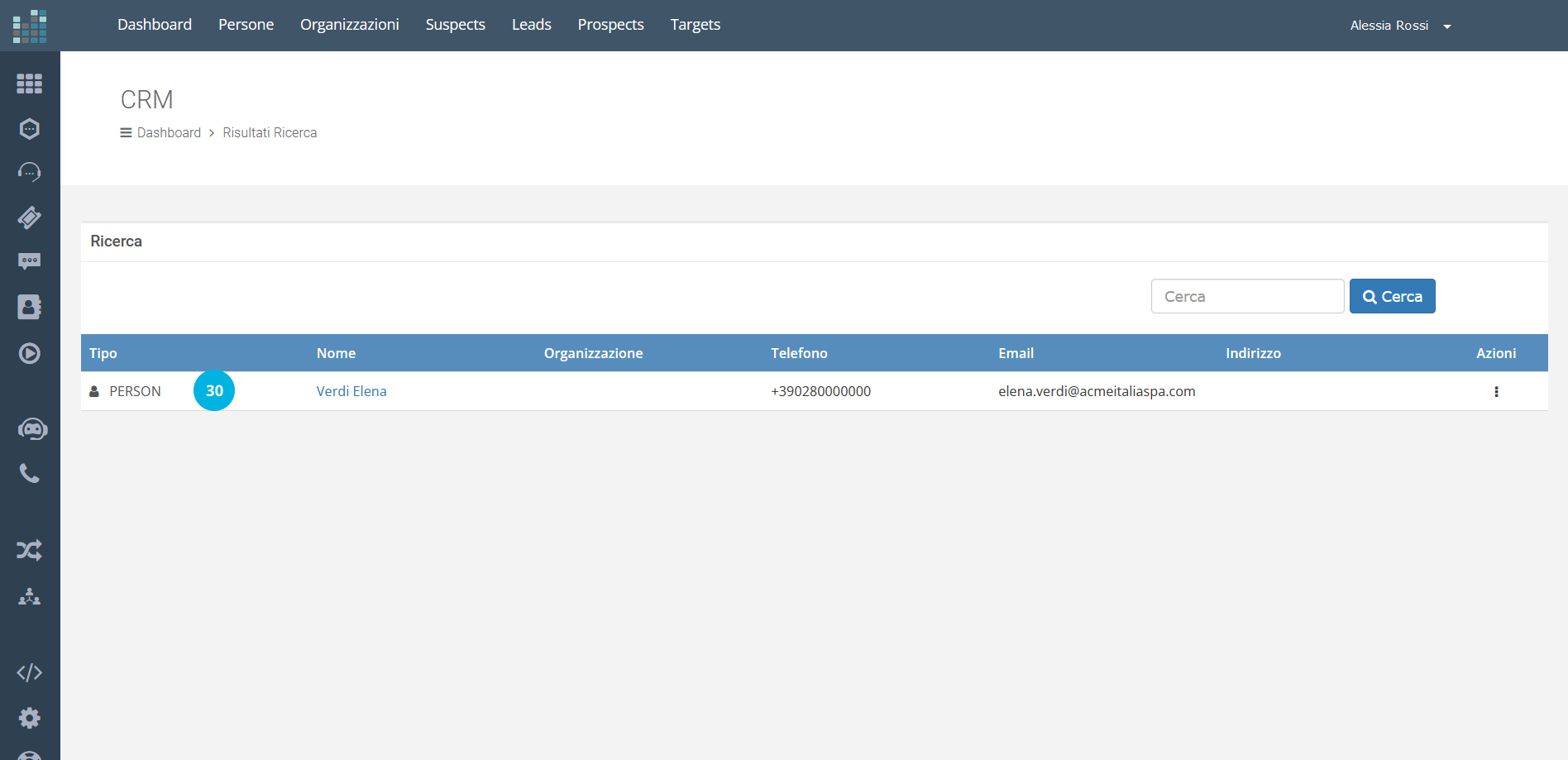Click the Nome column header

coord(337,353)
